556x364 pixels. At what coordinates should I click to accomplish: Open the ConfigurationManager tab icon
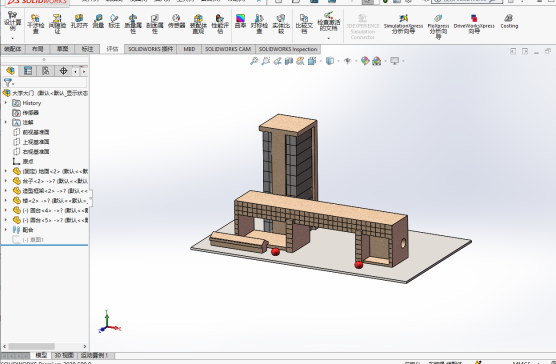[x=45, y=71]
